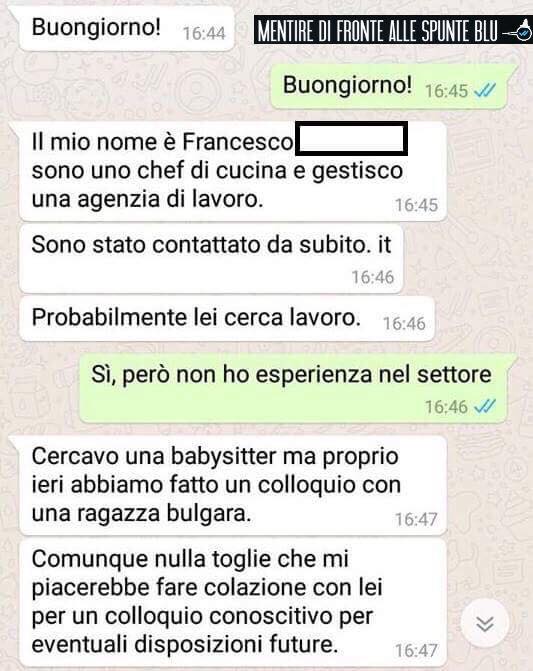Image resolution: width=533 pixels, height=671 pixels.
Task: Tap the scroll-to-bottom double chevron button
Action: point(485,623)
